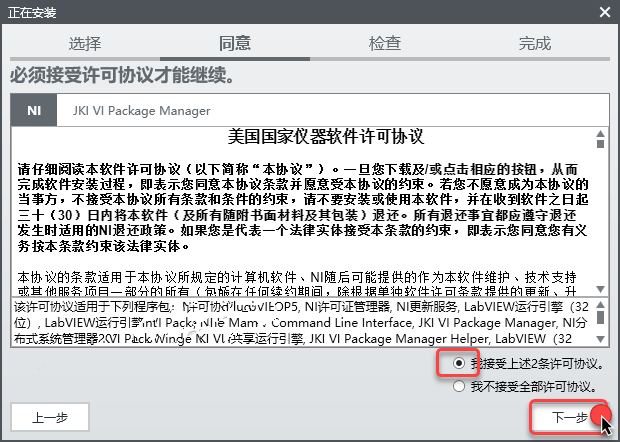Choose 我不接受全部许可协议 radio button
Viewport: 620px width, 442px height.
(459, 386)
